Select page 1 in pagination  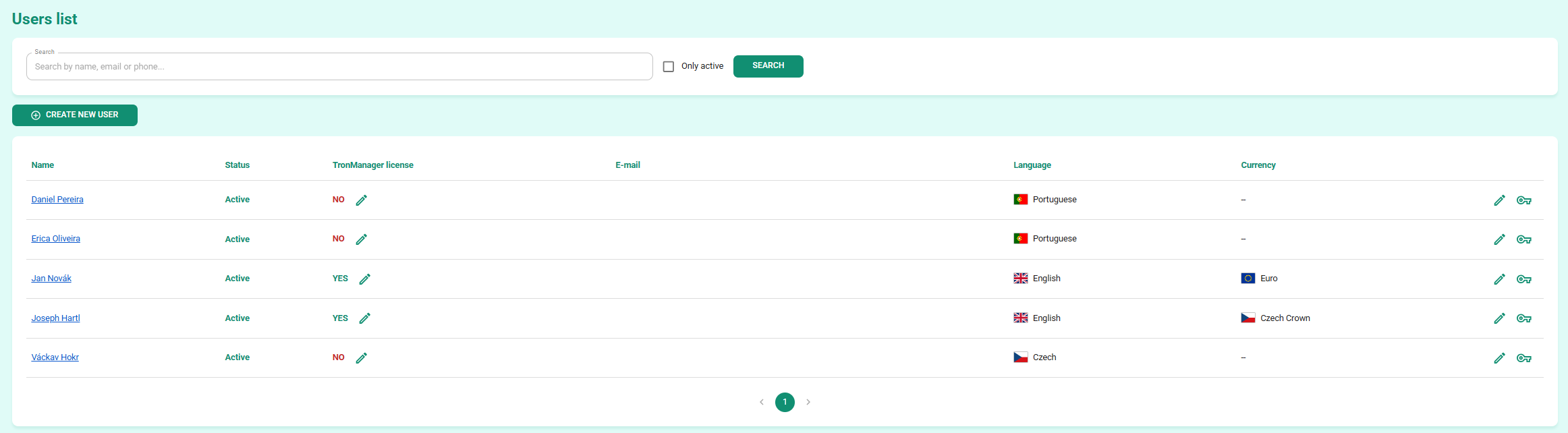pos(785,402)
